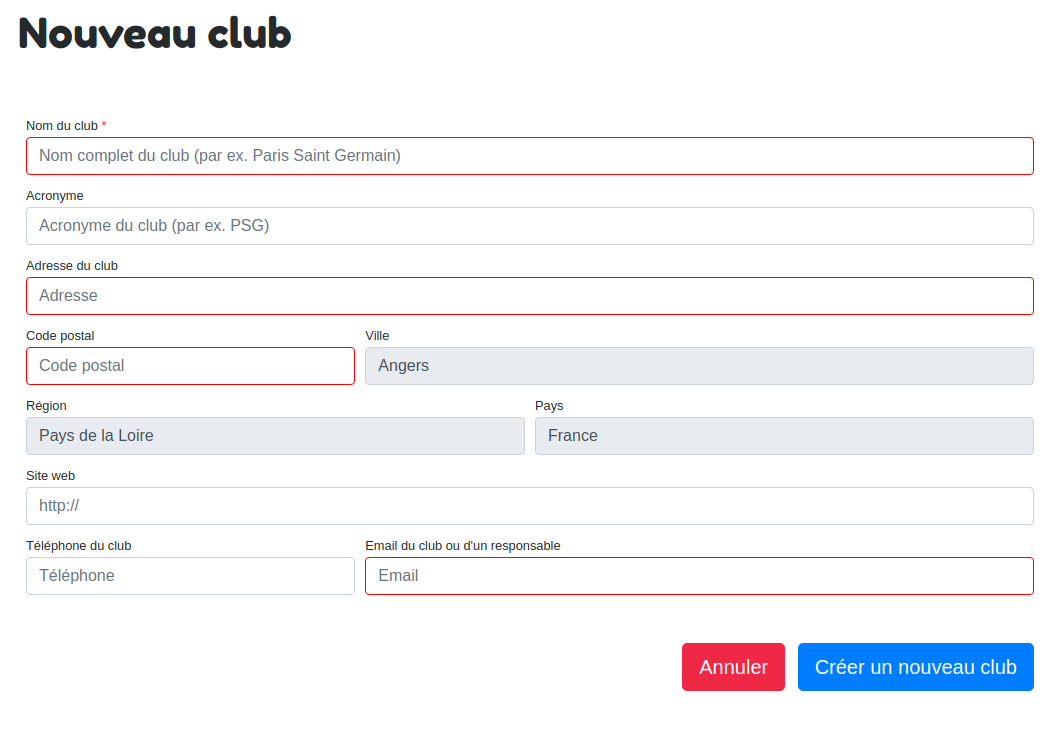The width and height of the screenshot is (1055, 729).
Task: Select the Email du club input field
Action: tap(699, 576)
